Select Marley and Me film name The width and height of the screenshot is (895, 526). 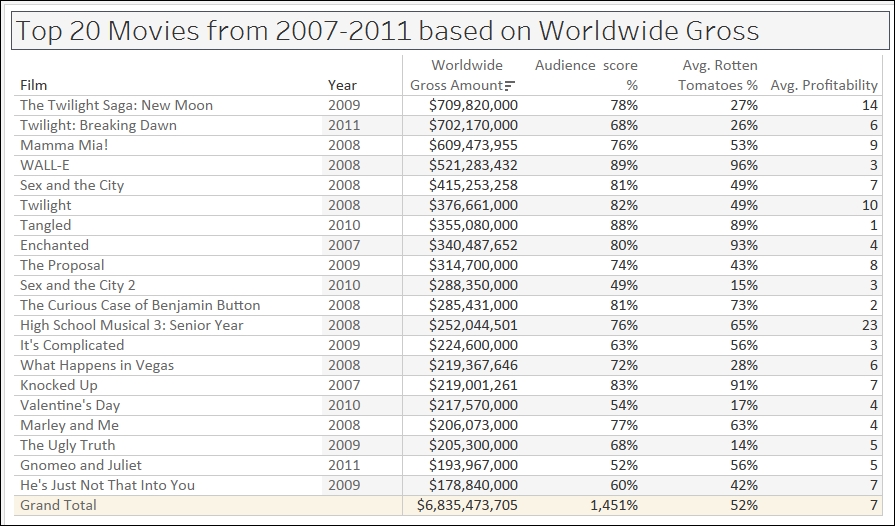pyautogui.click(x=70, y=425)
